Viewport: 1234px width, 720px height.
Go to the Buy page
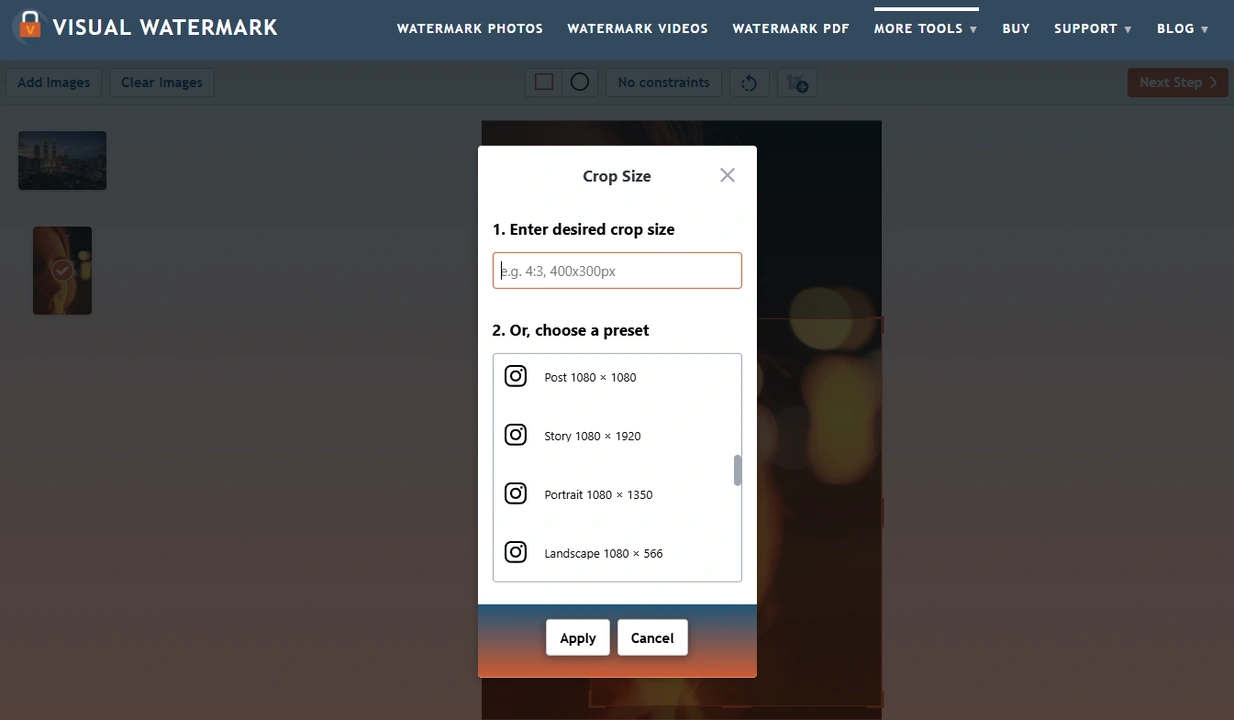tap(1016, 29)
